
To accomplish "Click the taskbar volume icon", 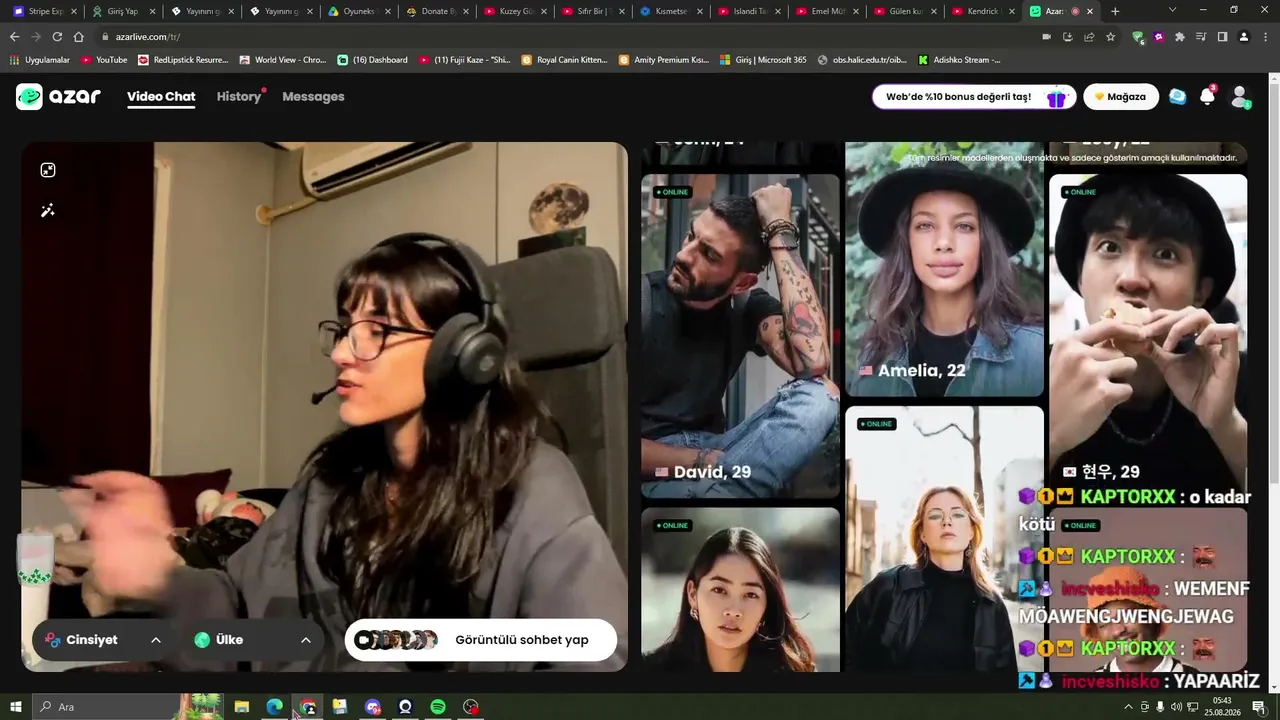I will click(1176, 707).
